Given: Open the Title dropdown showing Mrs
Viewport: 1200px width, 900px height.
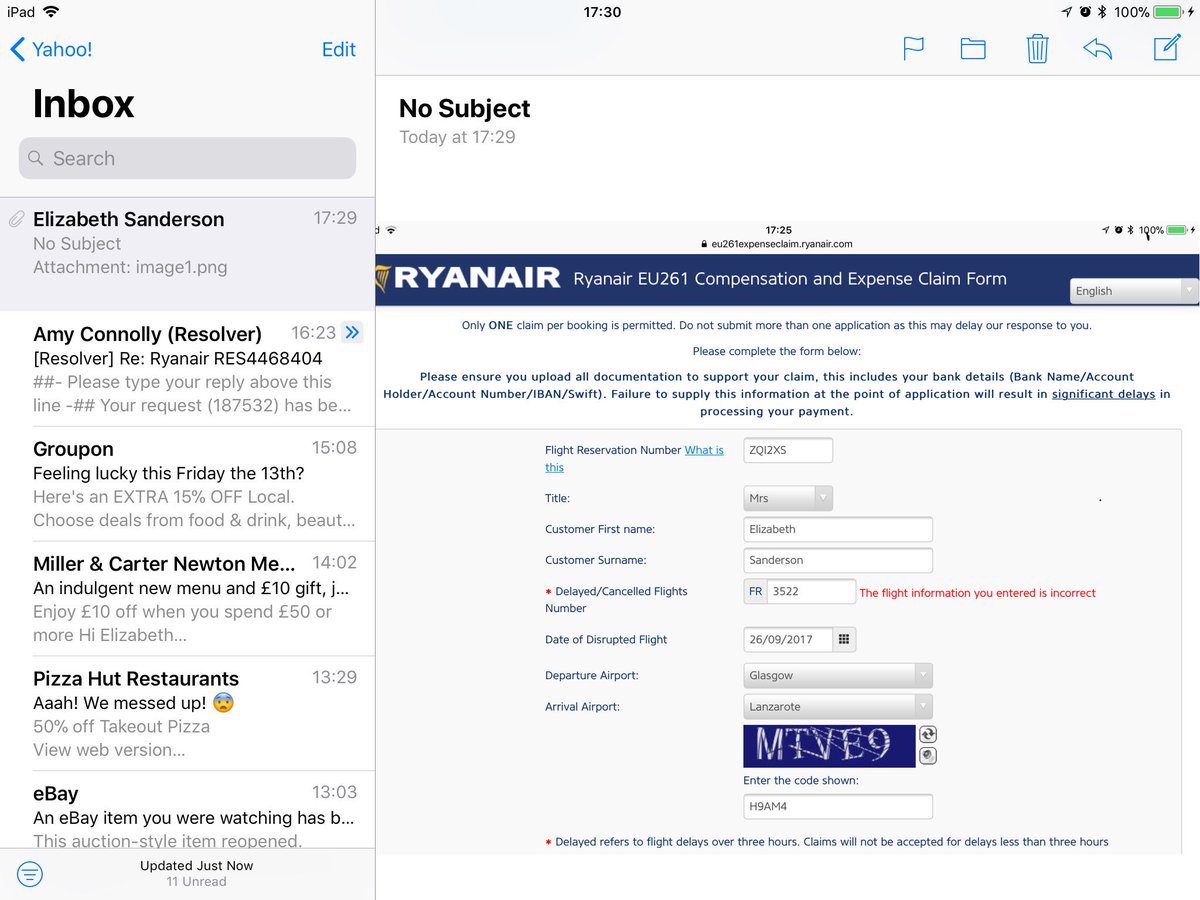Looking at the screenshot, I should coord(788,497).
